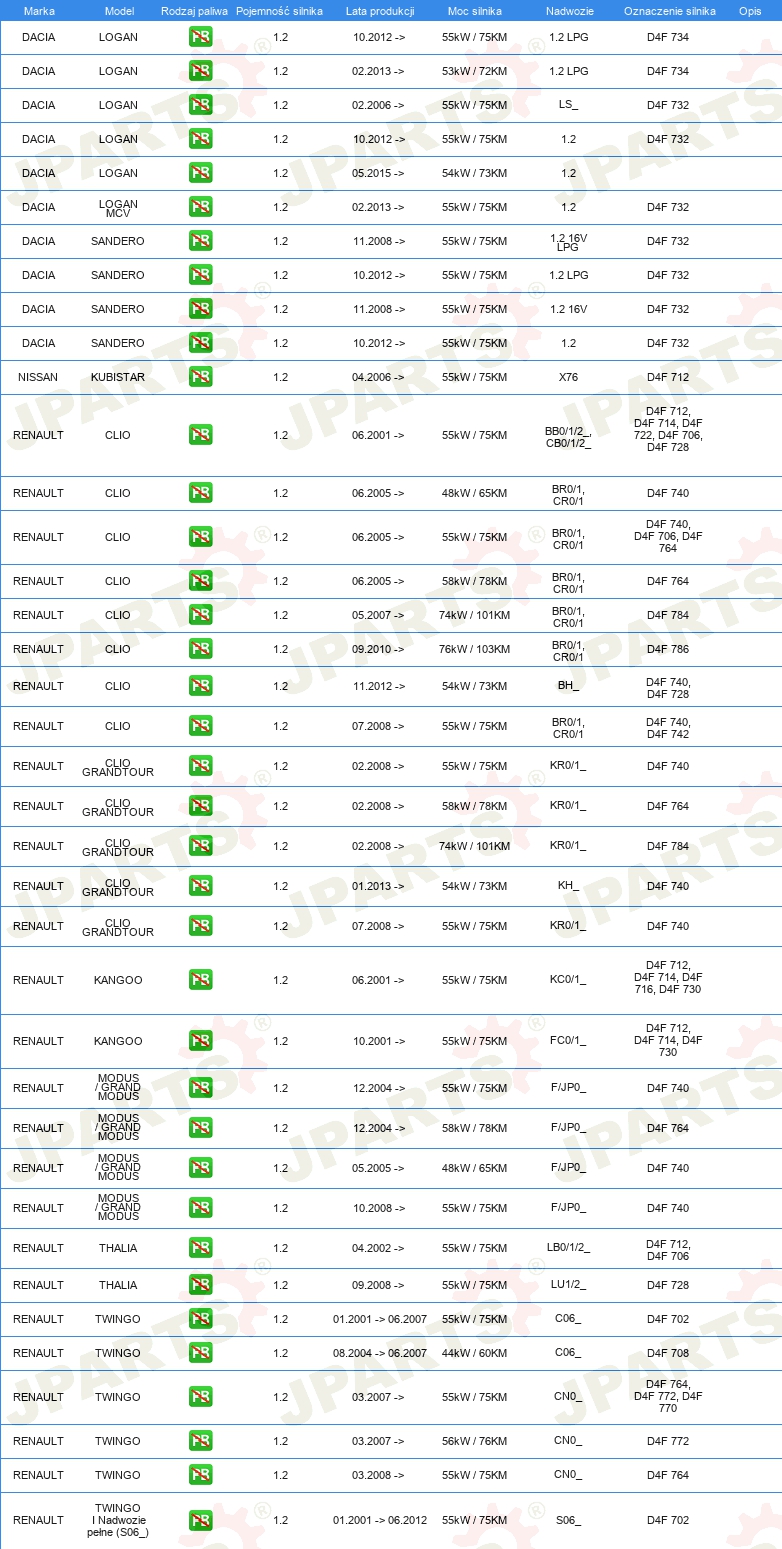Select the NISSAN brand cell

[x=38, y=377]
